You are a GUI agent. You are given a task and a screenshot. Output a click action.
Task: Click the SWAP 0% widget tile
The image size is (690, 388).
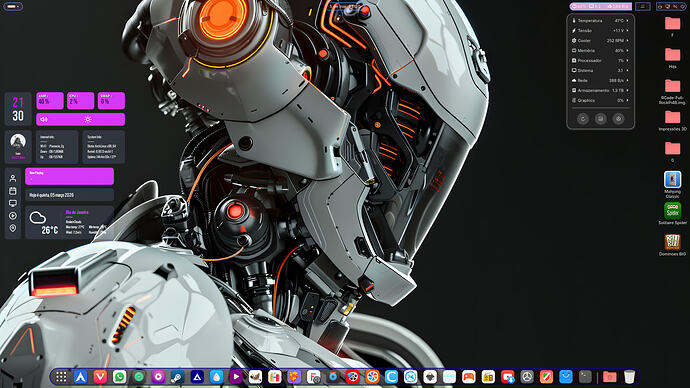[x=111, y=100]
